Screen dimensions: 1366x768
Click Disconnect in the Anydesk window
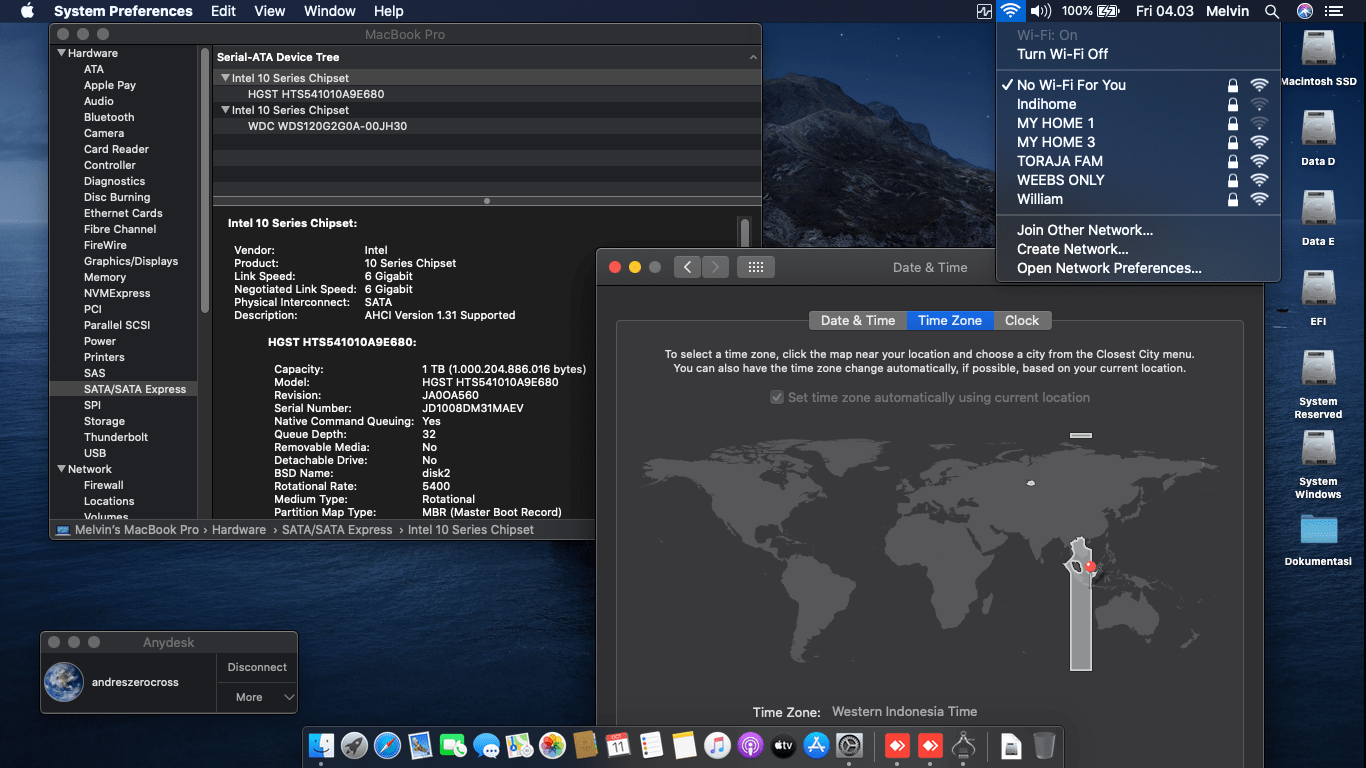coord(257,667)
